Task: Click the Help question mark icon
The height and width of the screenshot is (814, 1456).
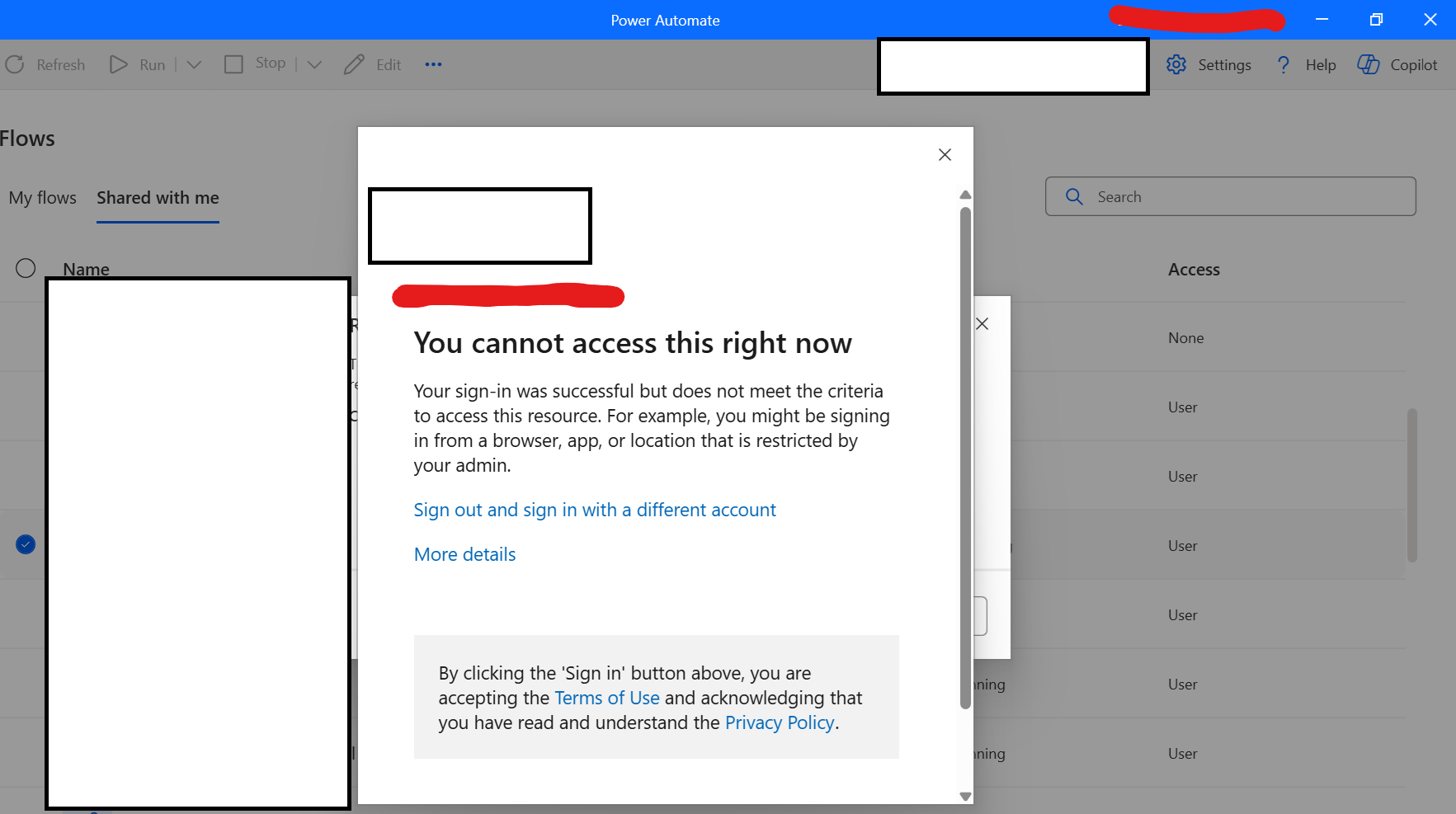Action: click(x=1284, y=64)
